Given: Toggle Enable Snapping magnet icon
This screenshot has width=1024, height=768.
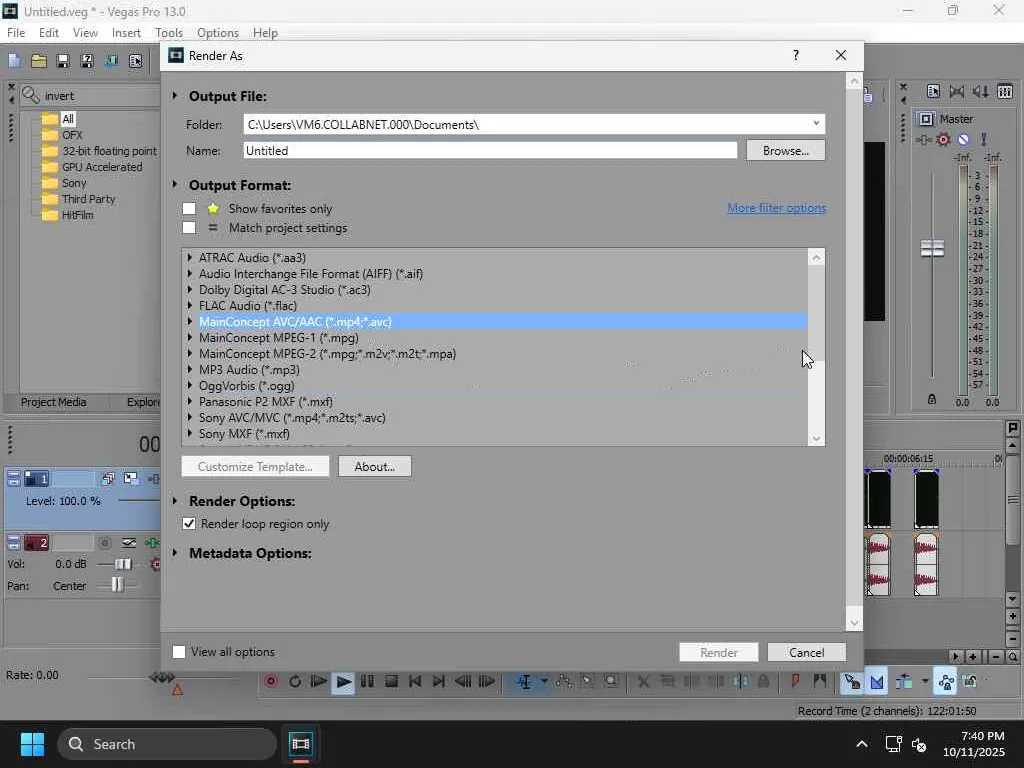Looking at the screenshot, I should (x=852, y=682).
